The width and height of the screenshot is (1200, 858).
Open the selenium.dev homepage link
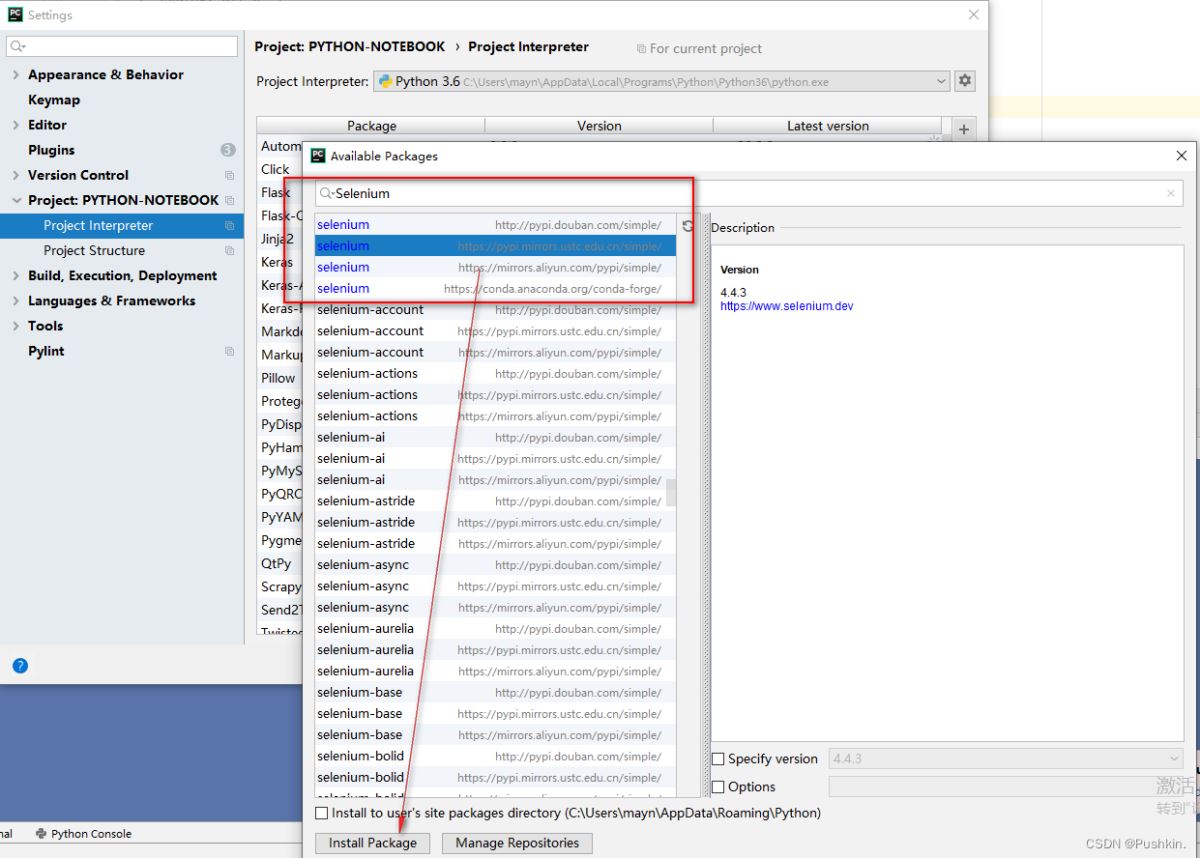787,306
